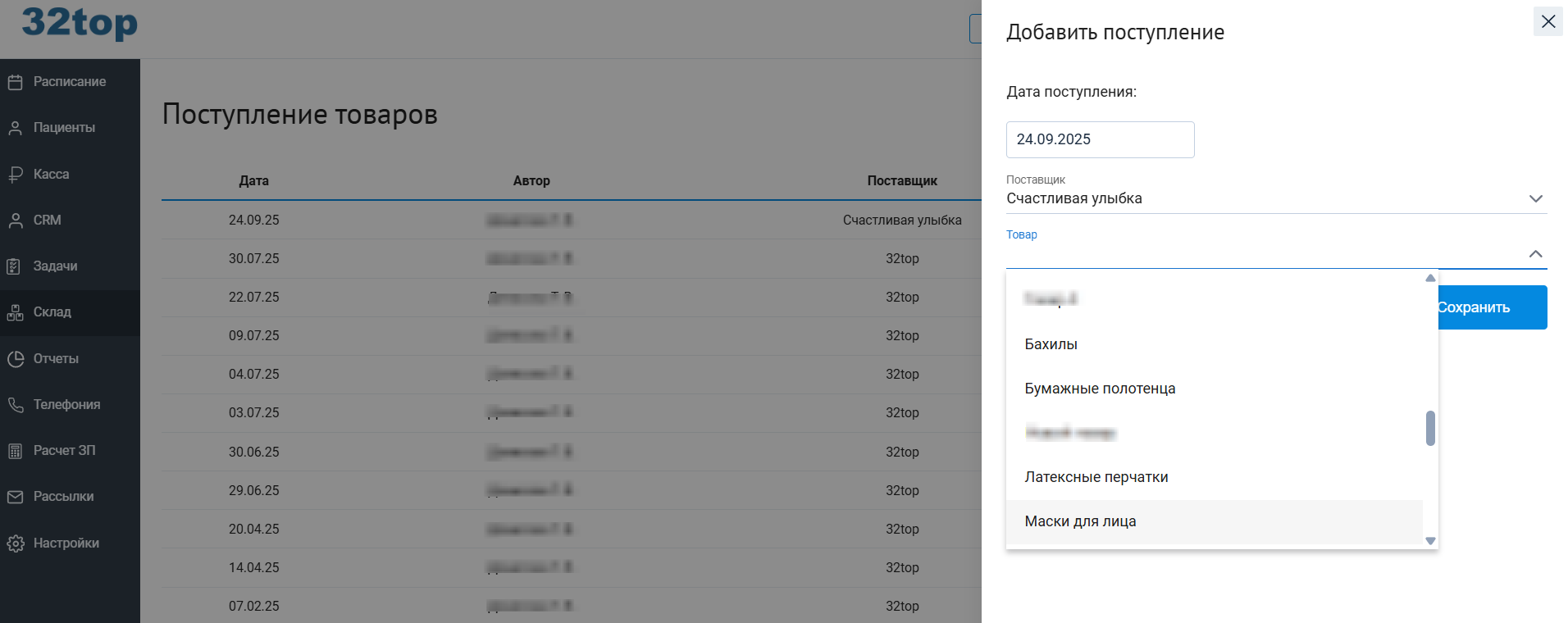Click the Настройки gear icon
The image size is (1568, 623).
[15, 543]
